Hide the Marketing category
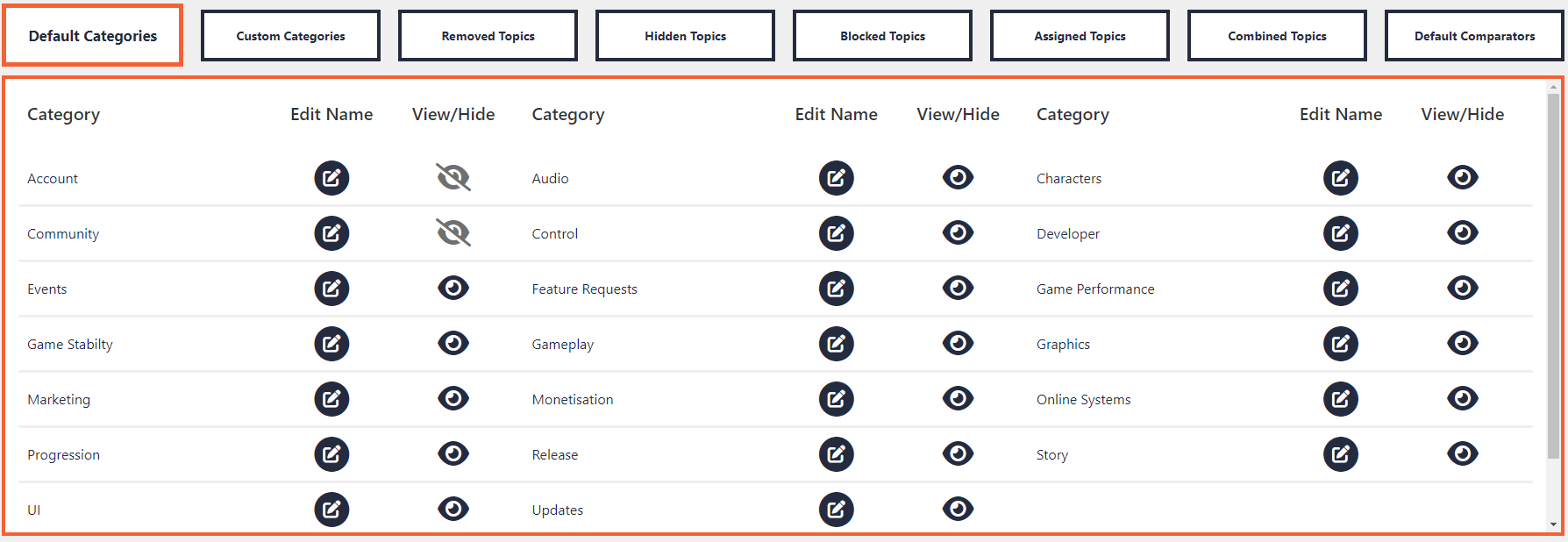The image size is (1568, 542). 453,398
